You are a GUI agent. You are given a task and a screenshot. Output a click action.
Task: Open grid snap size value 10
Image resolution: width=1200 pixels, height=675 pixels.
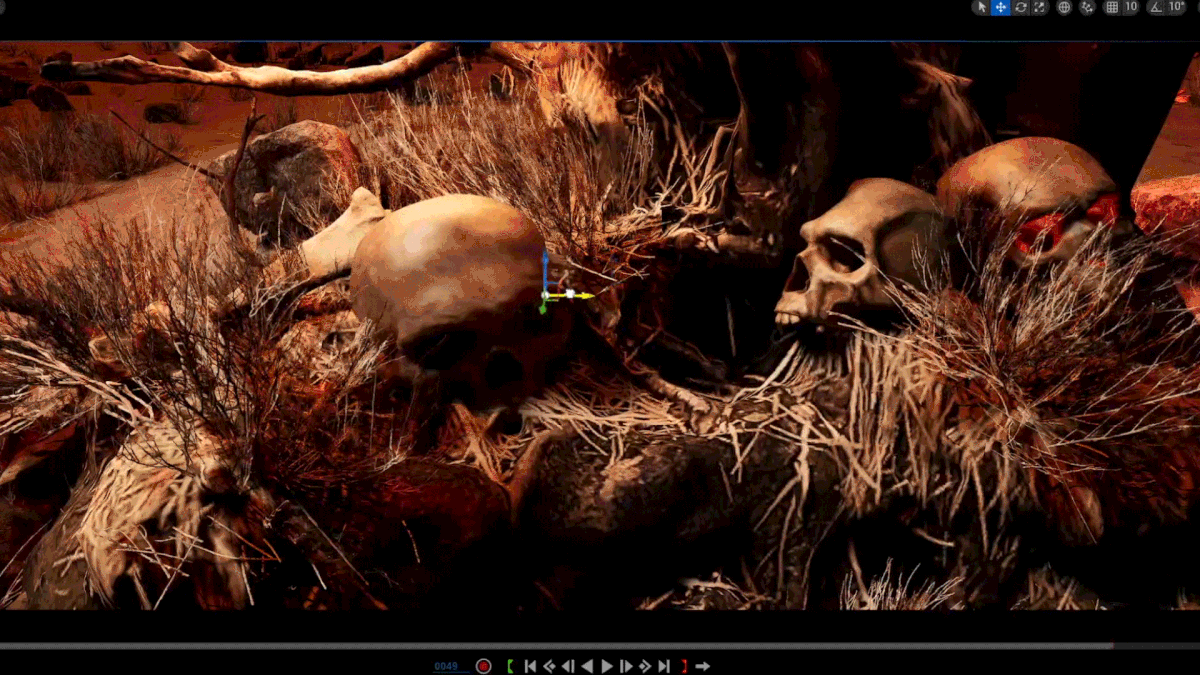point(1131,7)
